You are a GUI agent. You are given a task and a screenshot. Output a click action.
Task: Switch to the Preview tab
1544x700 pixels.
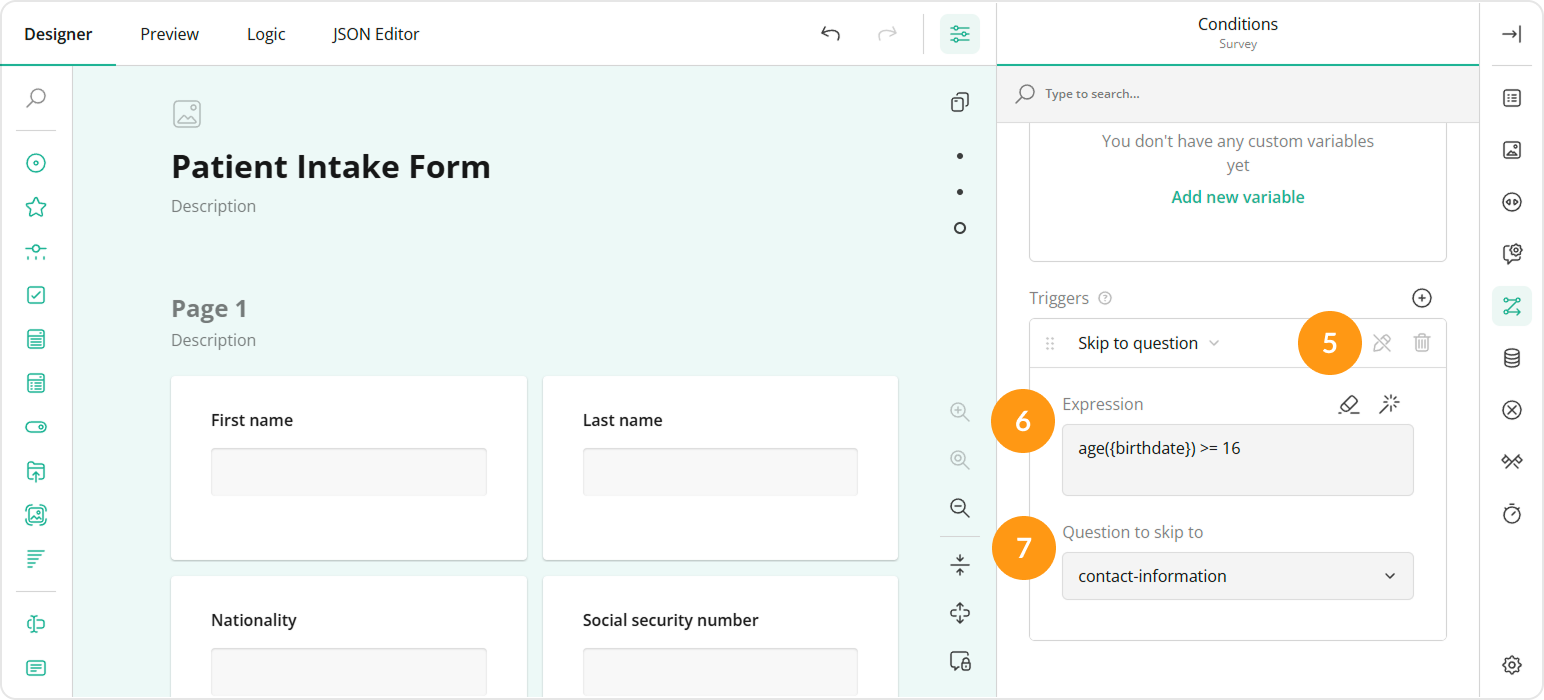click(168, 33)
